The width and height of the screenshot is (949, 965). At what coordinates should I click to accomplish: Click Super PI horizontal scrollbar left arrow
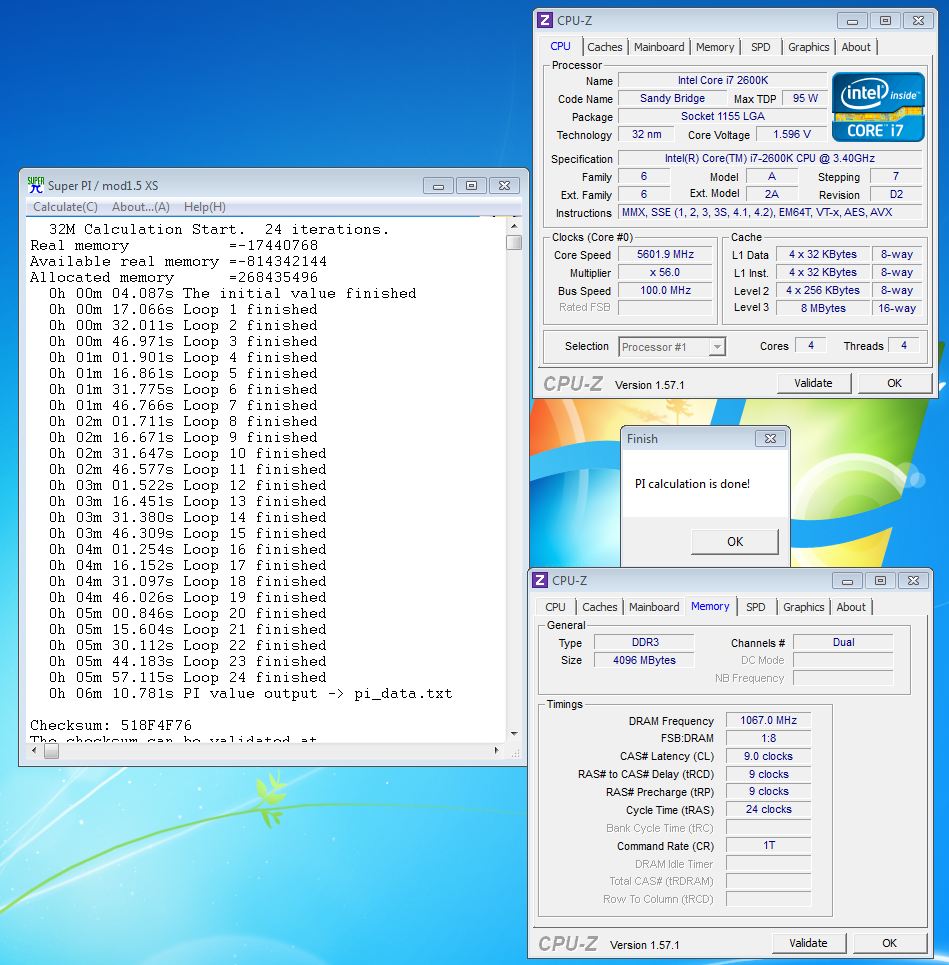tap(34, 751)
